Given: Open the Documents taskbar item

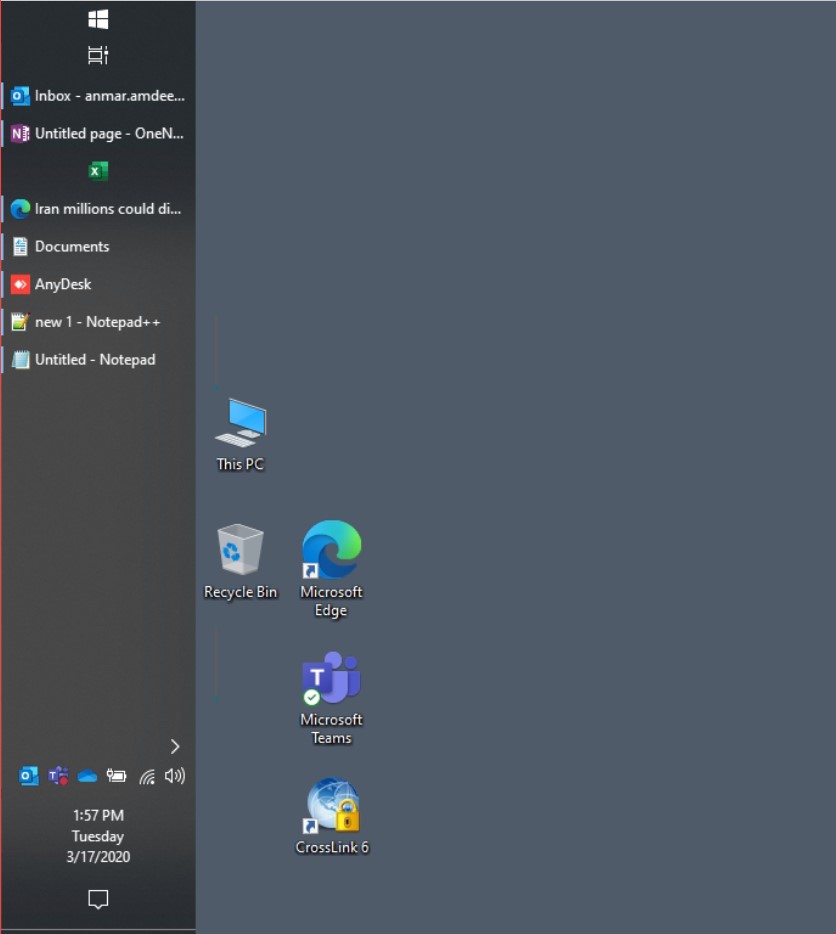Looking at the screenshot, I should tap(98, 247).
